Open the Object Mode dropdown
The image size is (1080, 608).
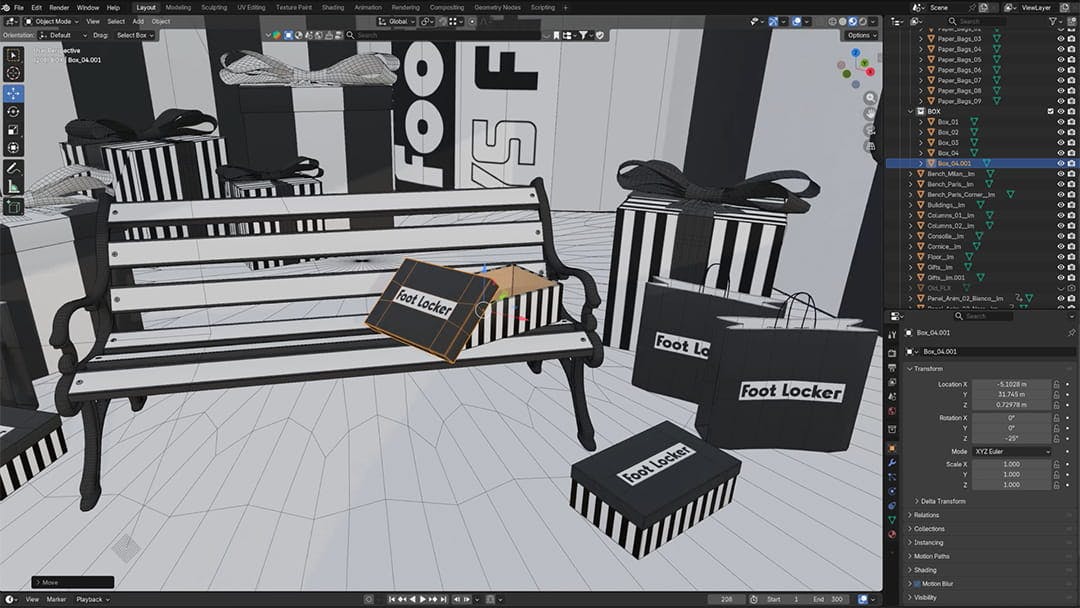[x=50, y=21]
